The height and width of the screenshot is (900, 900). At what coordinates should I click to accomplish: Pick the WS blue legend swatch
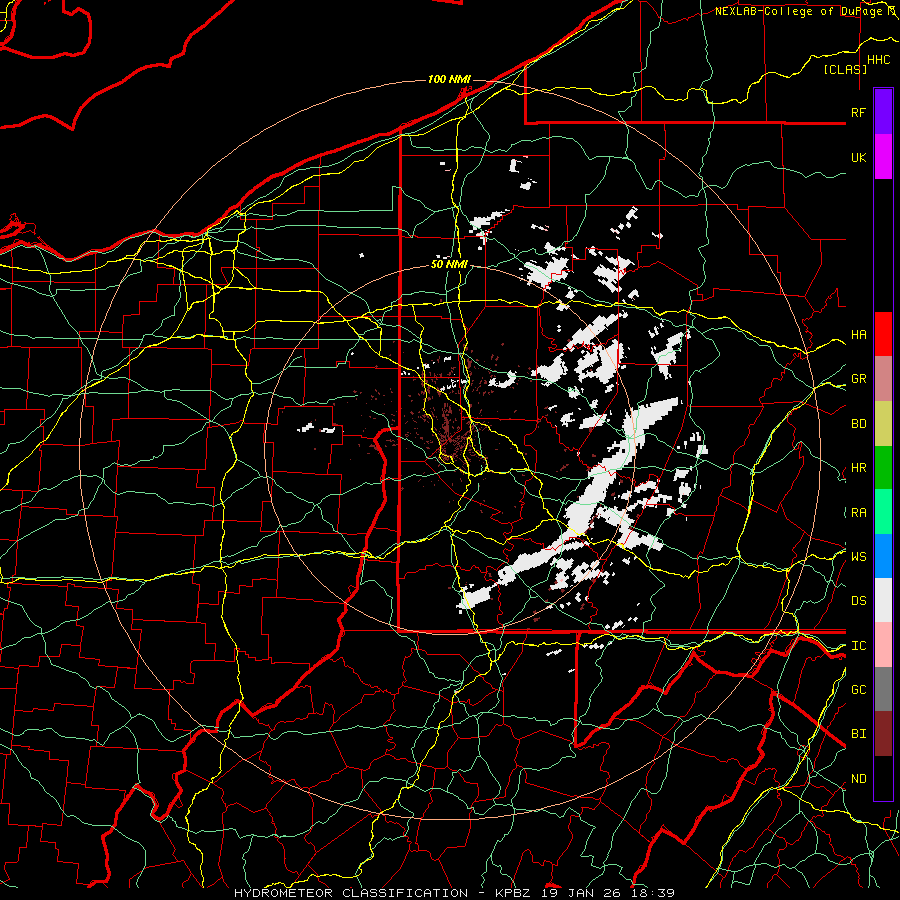pos(883,556)
